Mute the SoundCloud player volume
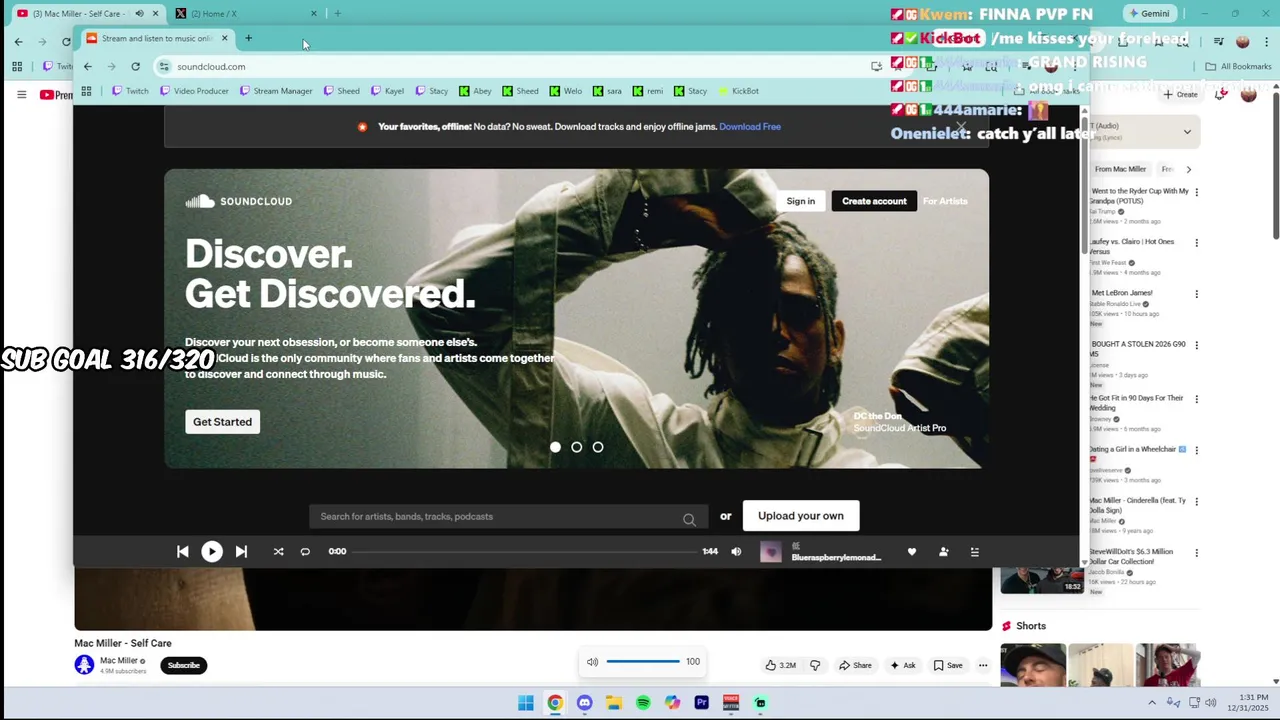Screen dimensions: 1280x720 point(736,551)
